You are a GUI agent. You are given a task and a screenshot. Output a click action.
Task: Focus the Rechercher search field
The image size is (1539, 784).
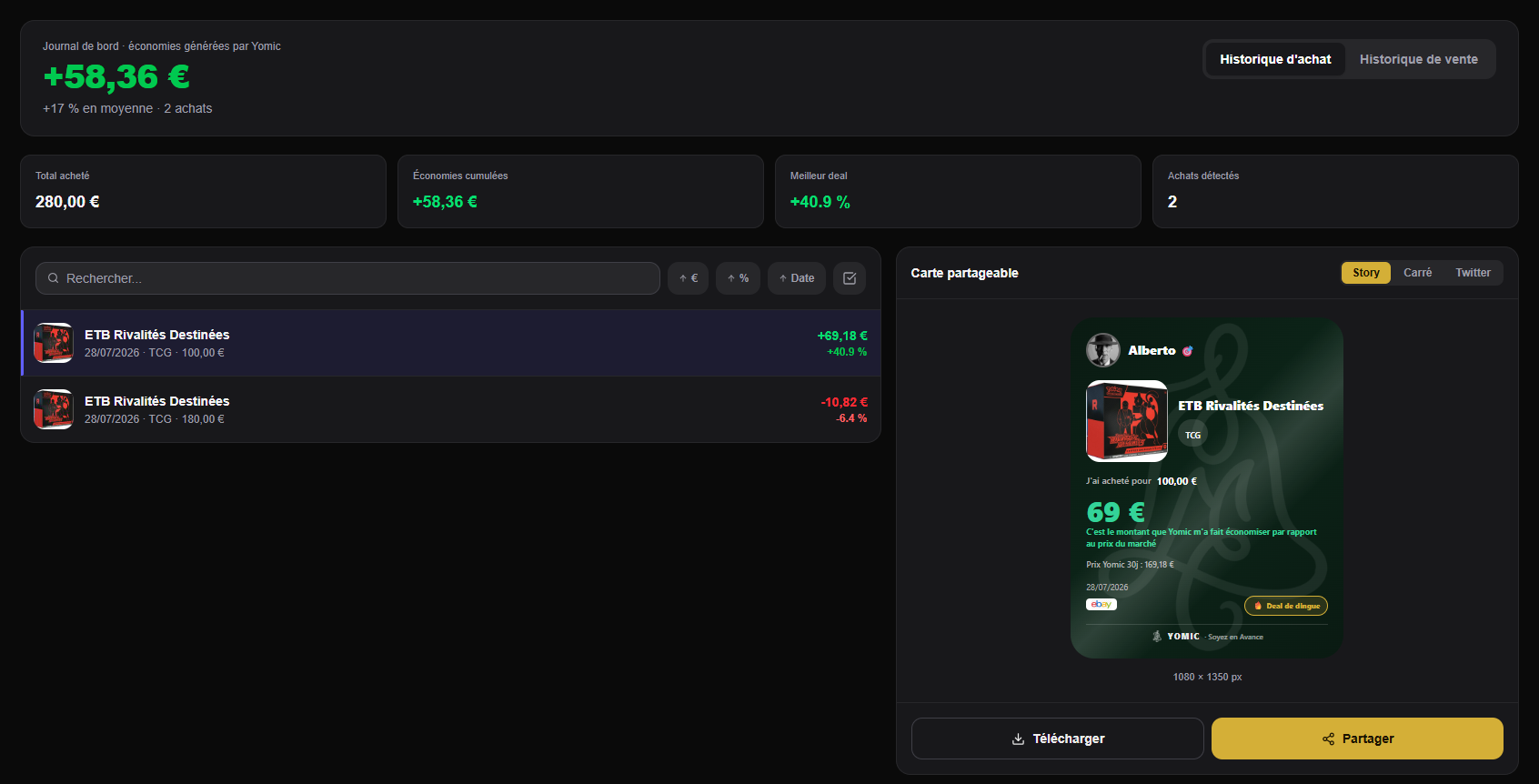pyautogui.click(x=347, y=278)
